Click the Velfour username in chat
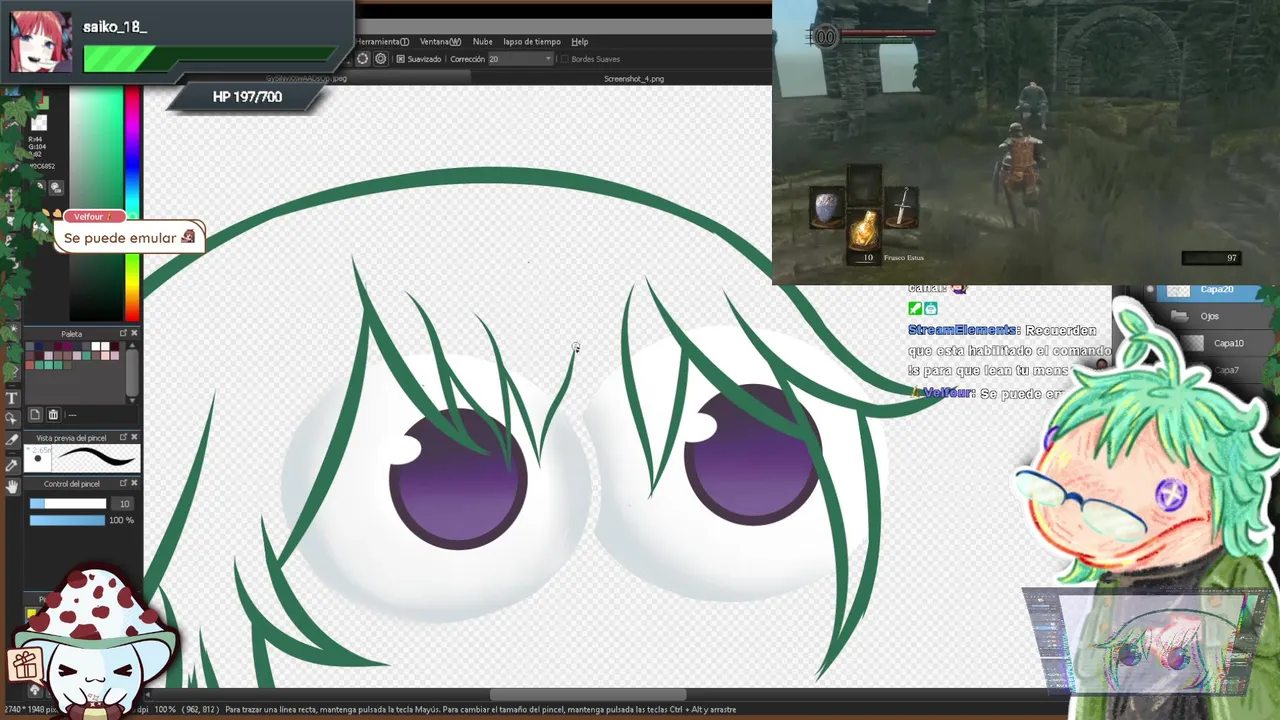 point(948,393)
